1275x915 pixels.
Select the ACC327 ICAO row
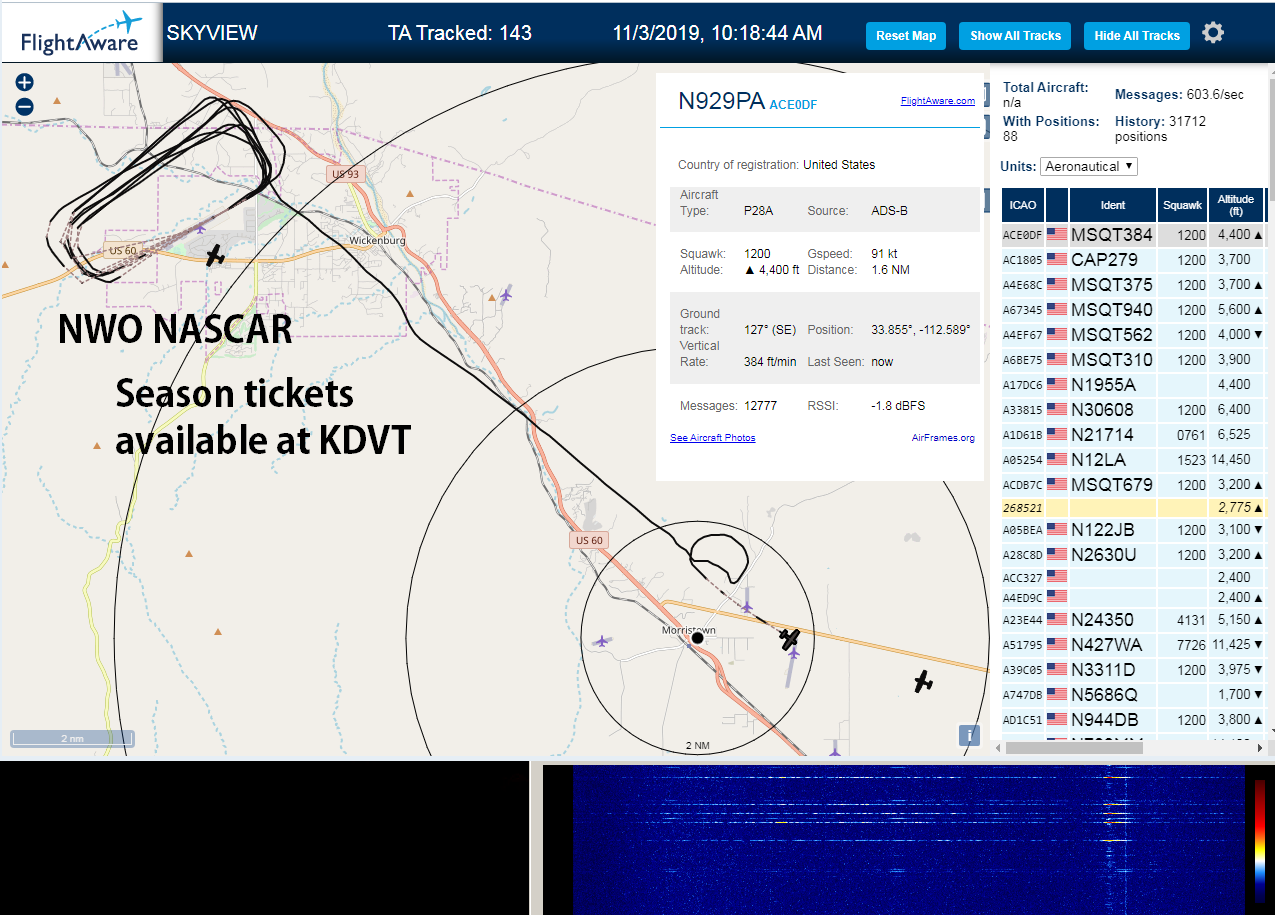1133,577
